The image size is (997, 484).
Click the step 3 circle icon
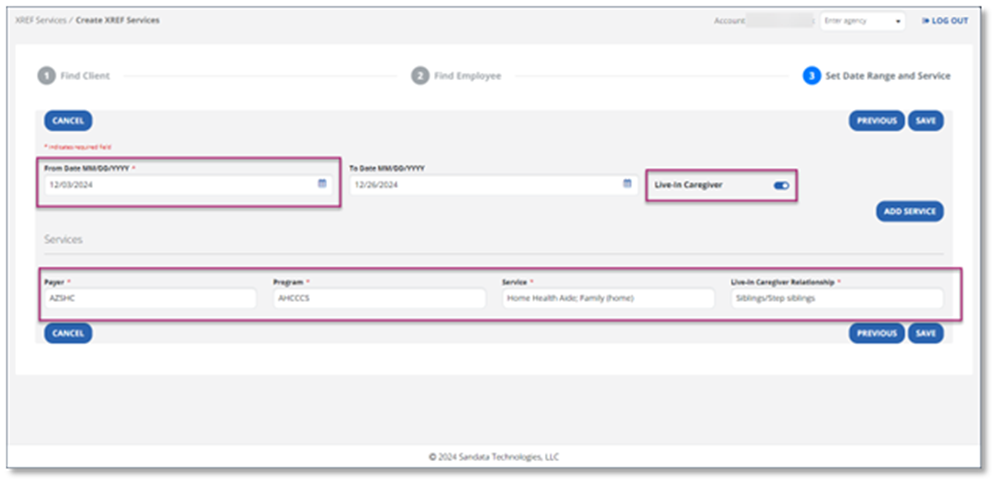pyautogui.click(x=811, y=76)
